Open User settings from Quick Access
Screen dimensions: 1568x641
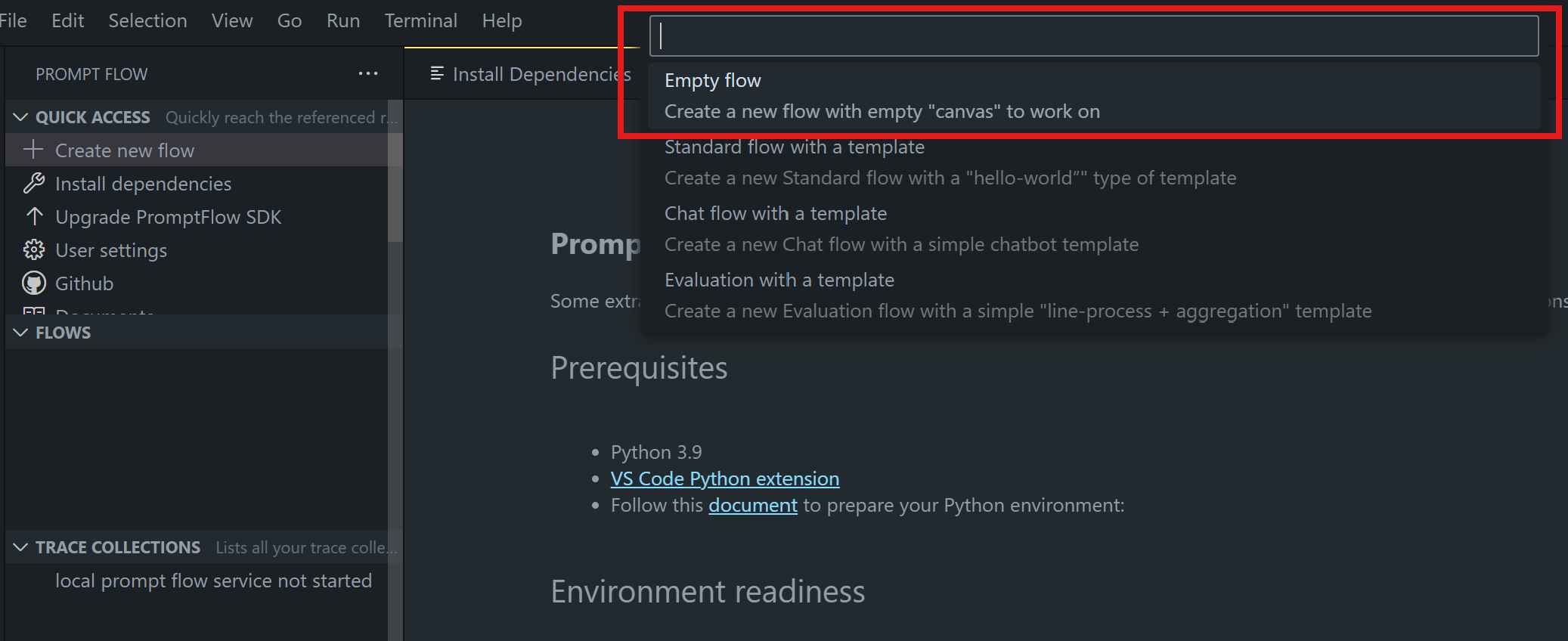click(x=197, y=249)
